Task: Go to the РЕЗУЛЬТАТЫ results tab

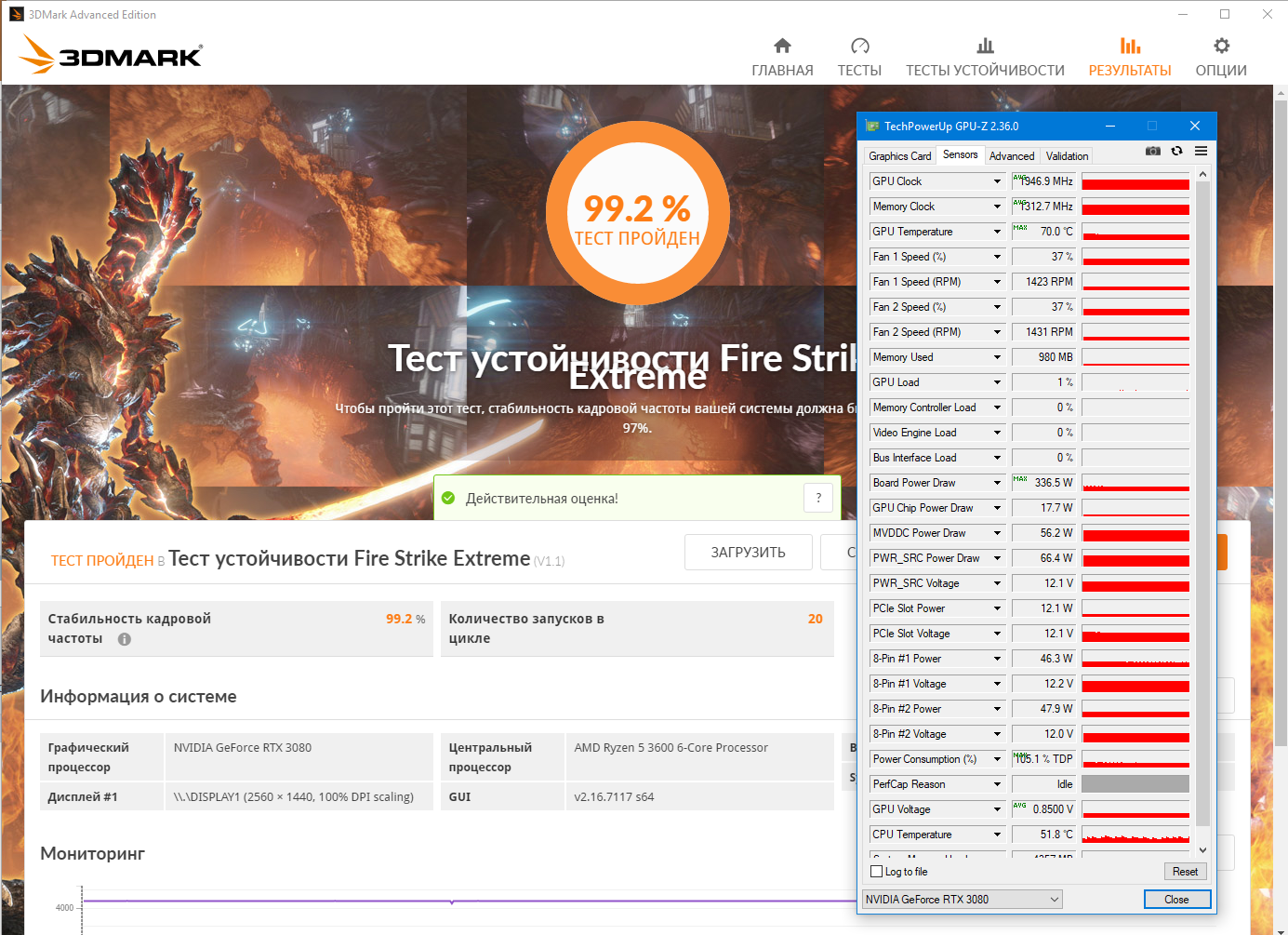Action: coord(1130,58)
